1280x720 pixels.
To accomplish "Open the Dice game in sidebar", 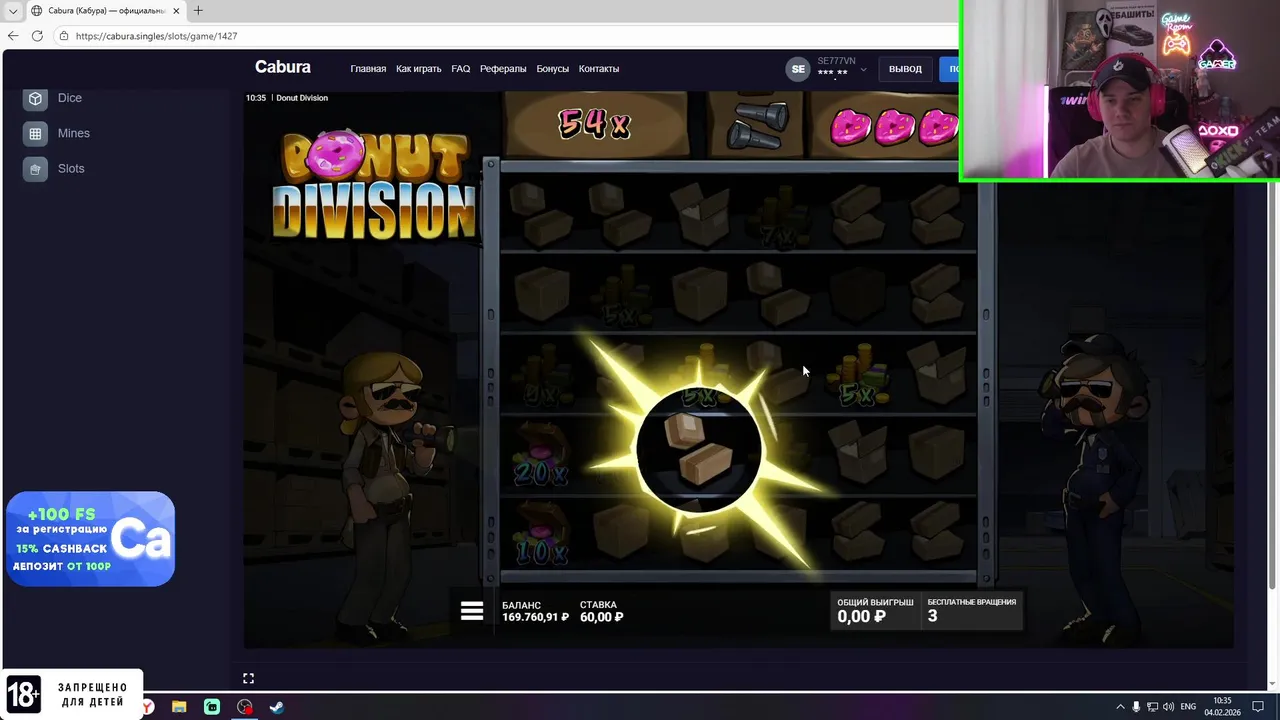I will coord(55,98).
